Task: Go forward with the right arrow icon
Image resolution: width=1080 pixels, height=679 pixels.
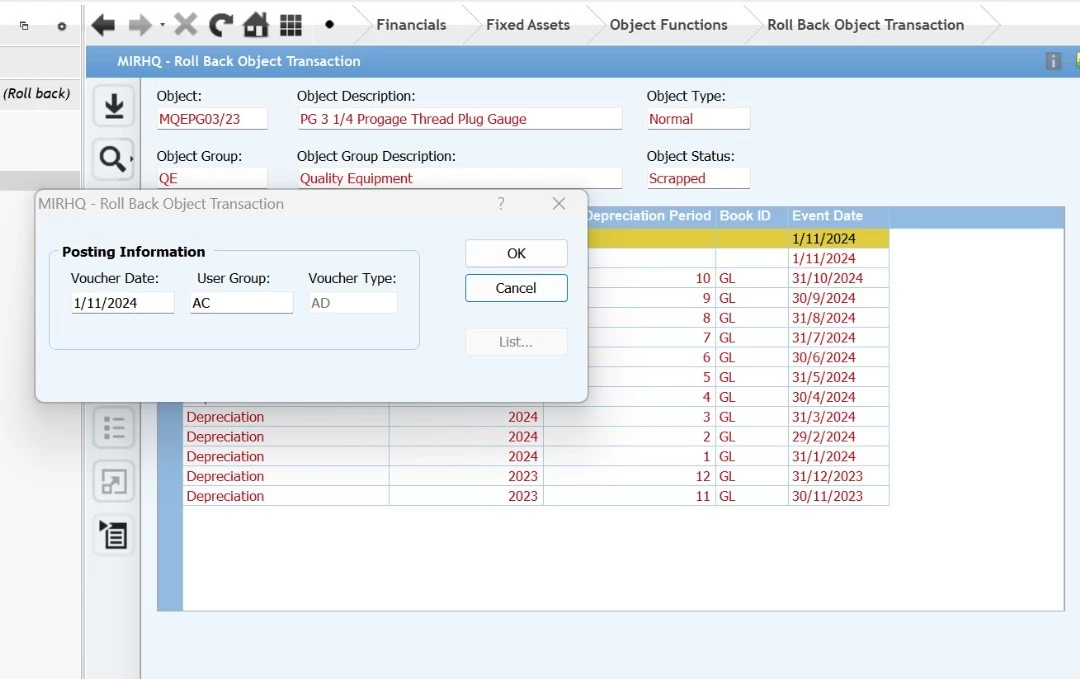Action: [140, 25]
